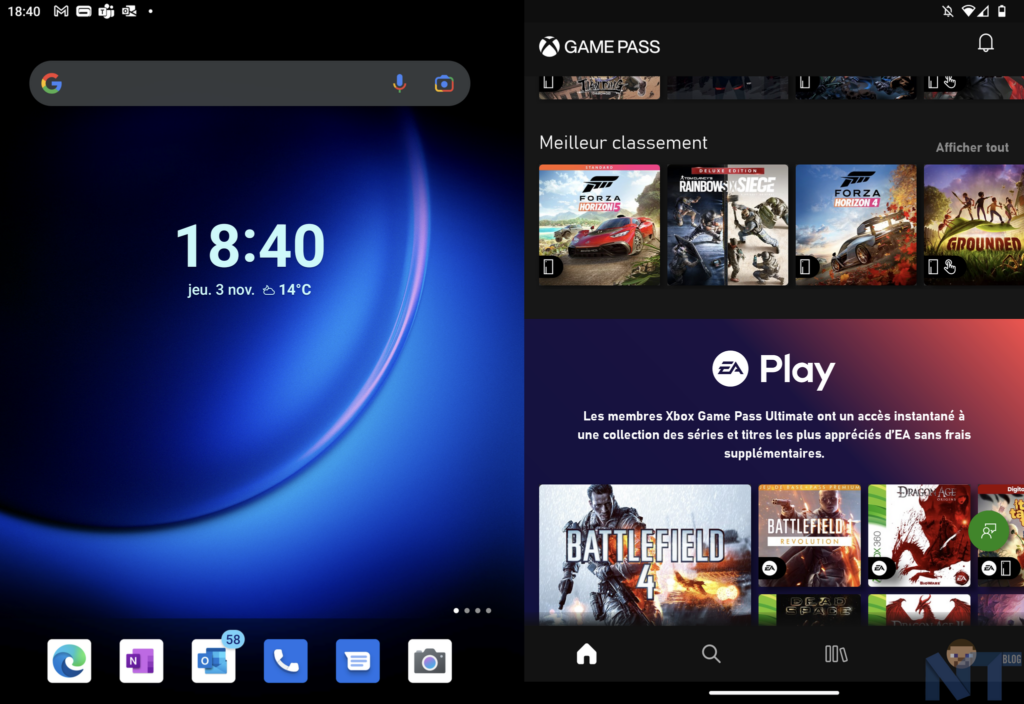The image size is (1024, 704).
Task: Open the Battlefield 4 large tile
Action: 645,554
